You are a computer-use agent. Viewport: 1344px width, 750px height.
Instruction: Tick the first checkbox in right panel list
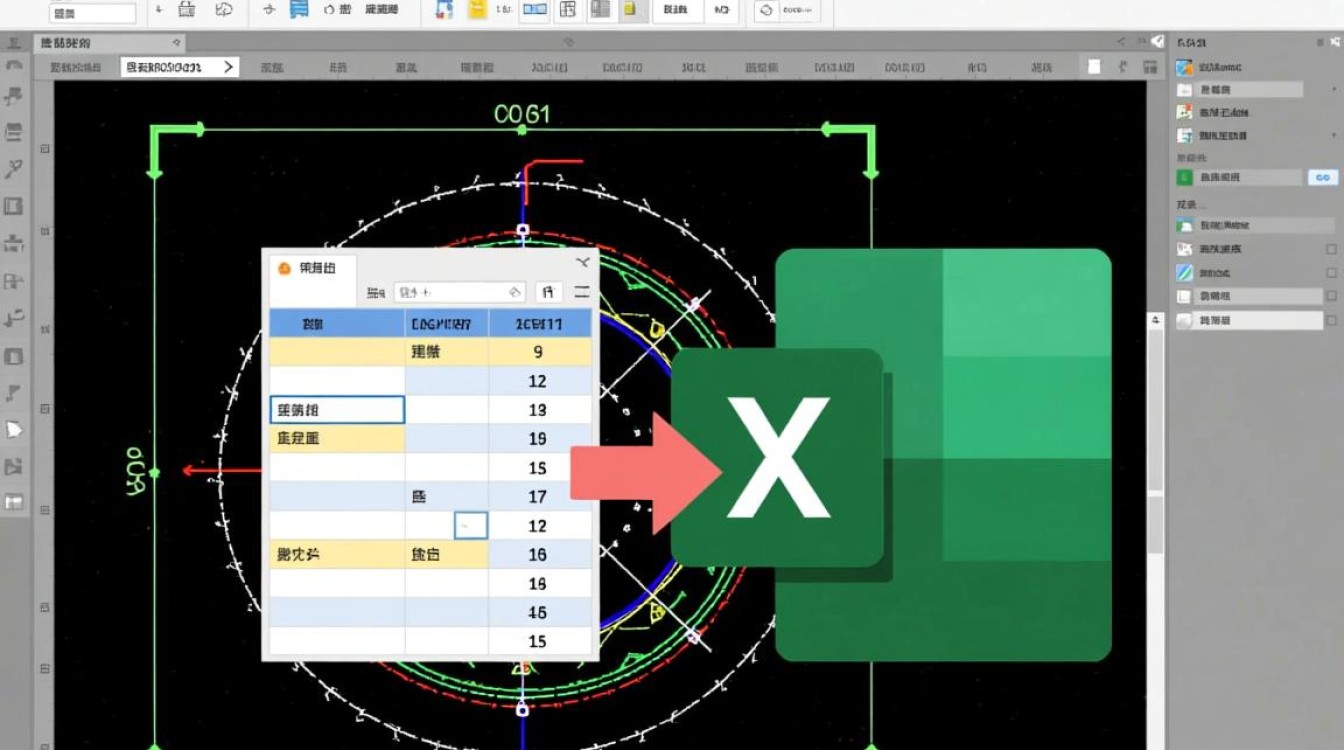pos(1331,249)
